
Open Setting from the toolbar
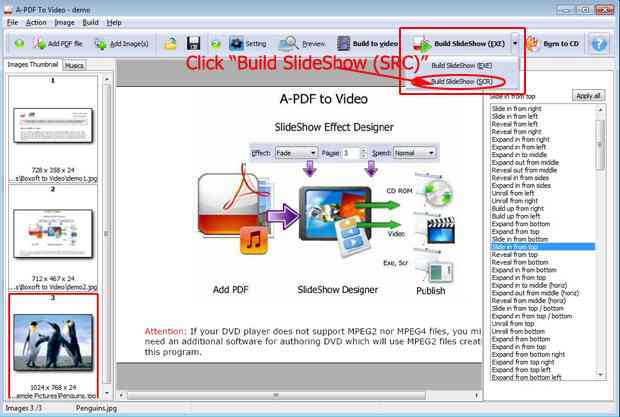[x=248, y=43]
